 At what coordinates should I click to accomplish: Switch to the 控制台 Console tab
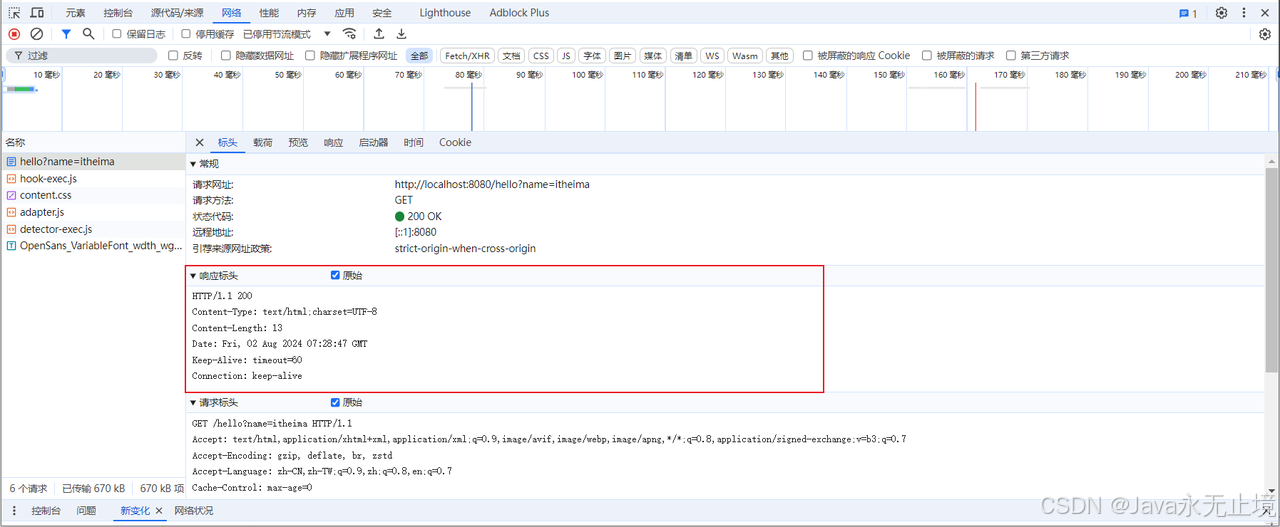point(118,13)
